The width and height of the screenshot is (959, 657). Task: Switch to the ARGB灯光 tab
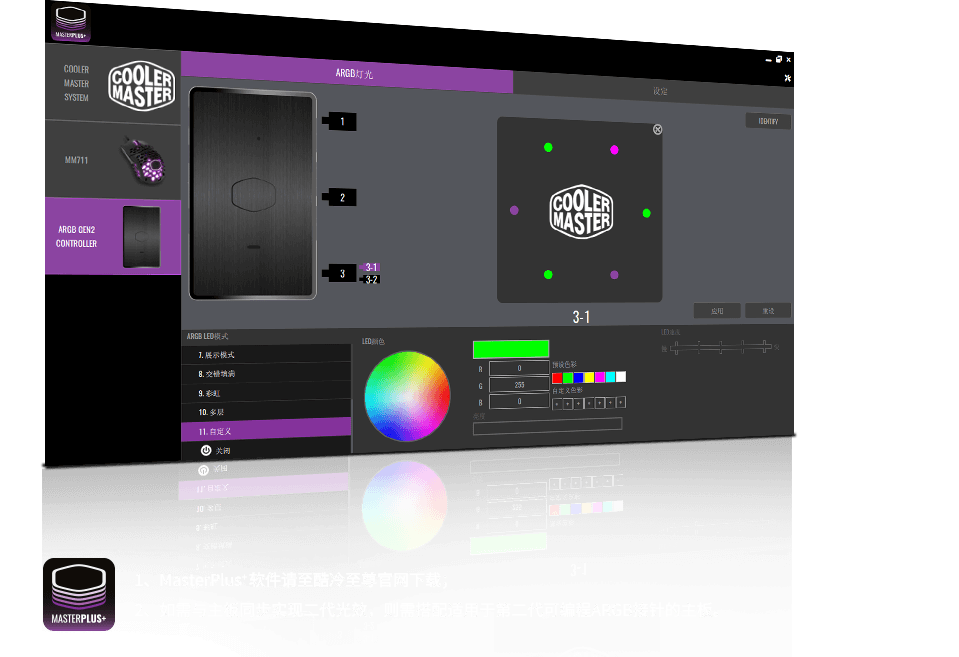(x=347, y=73)
